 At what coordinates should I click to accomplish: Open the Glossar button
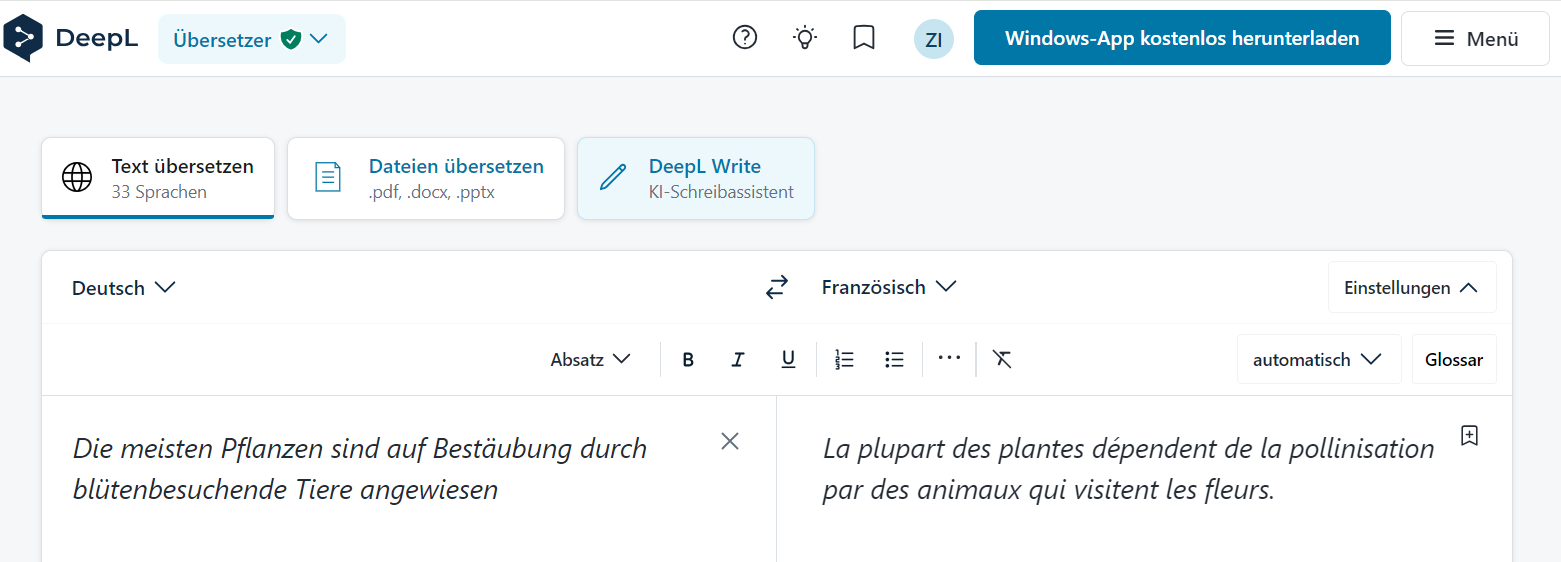(x=1454, y=360)
